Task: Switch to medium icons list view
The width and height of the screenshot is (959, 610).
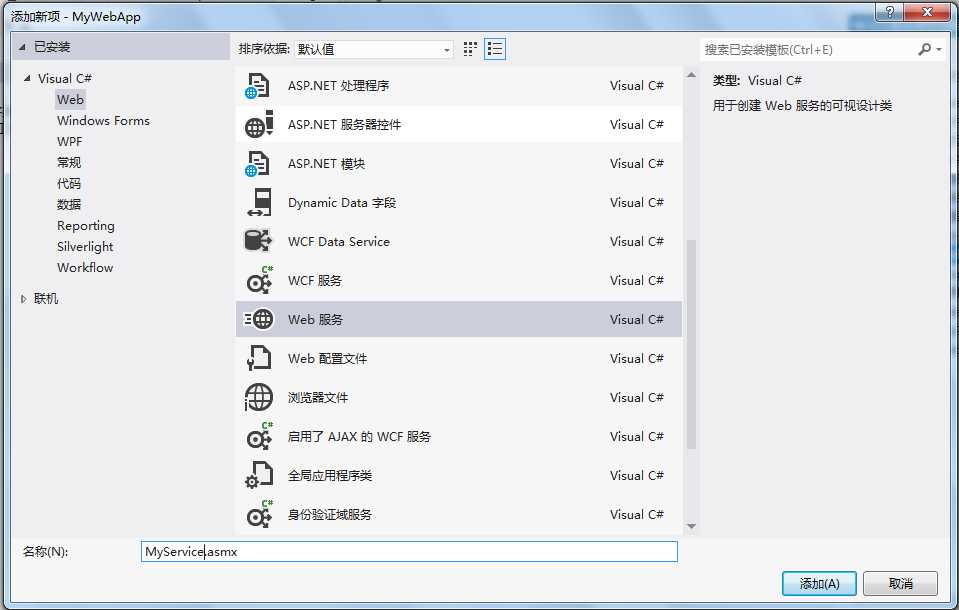Action: tap(495, 49)
